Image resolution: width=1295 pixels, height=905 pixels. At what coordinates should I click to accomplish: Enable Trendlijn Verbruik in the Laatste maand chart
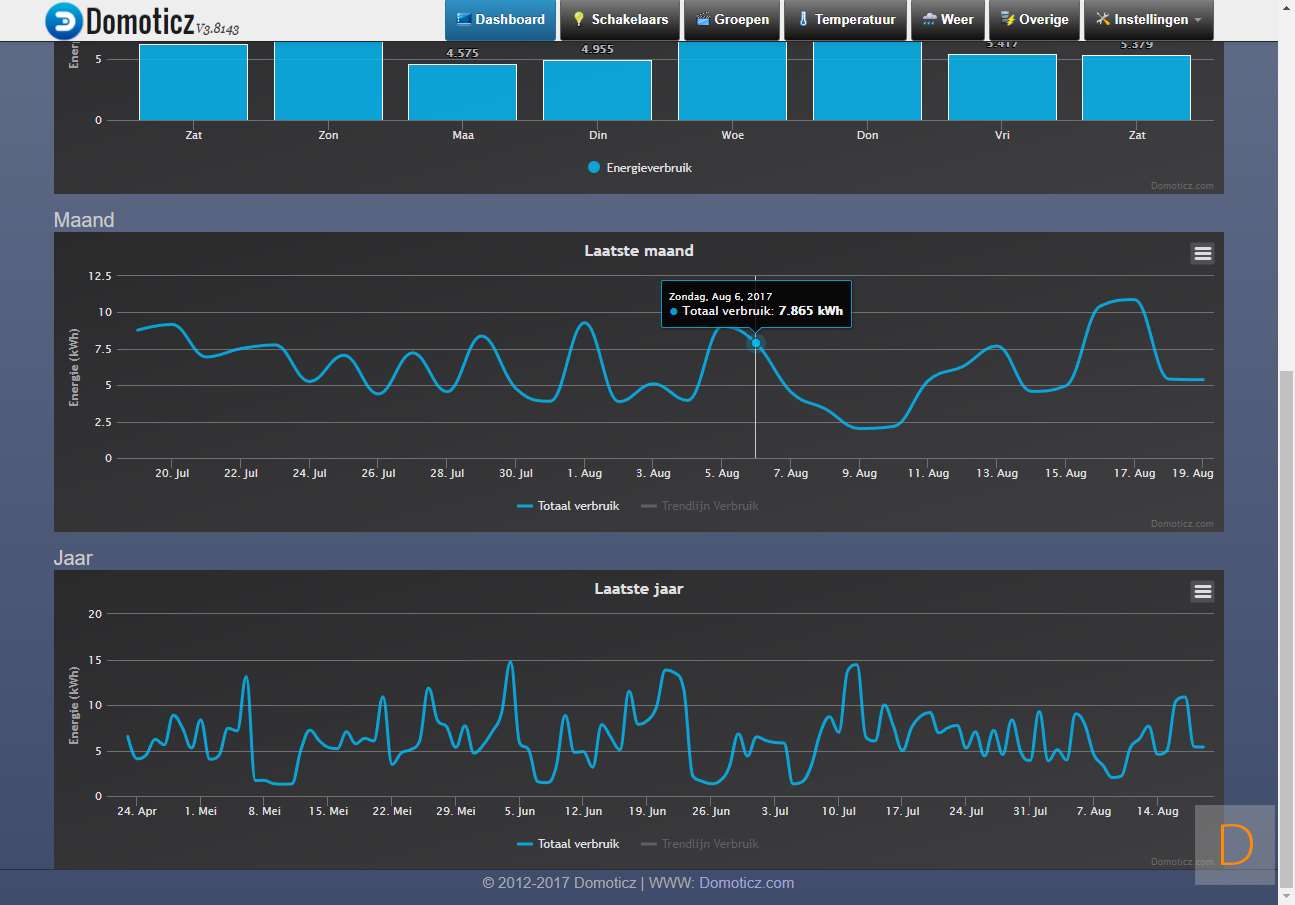tap(709, 506)
